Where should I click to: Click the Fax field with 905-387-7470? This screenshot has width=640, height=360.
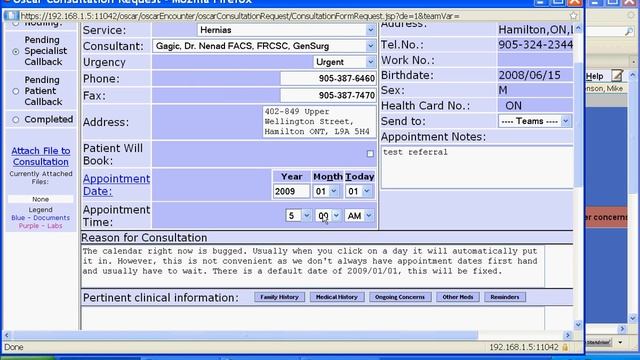pos(328,96)
